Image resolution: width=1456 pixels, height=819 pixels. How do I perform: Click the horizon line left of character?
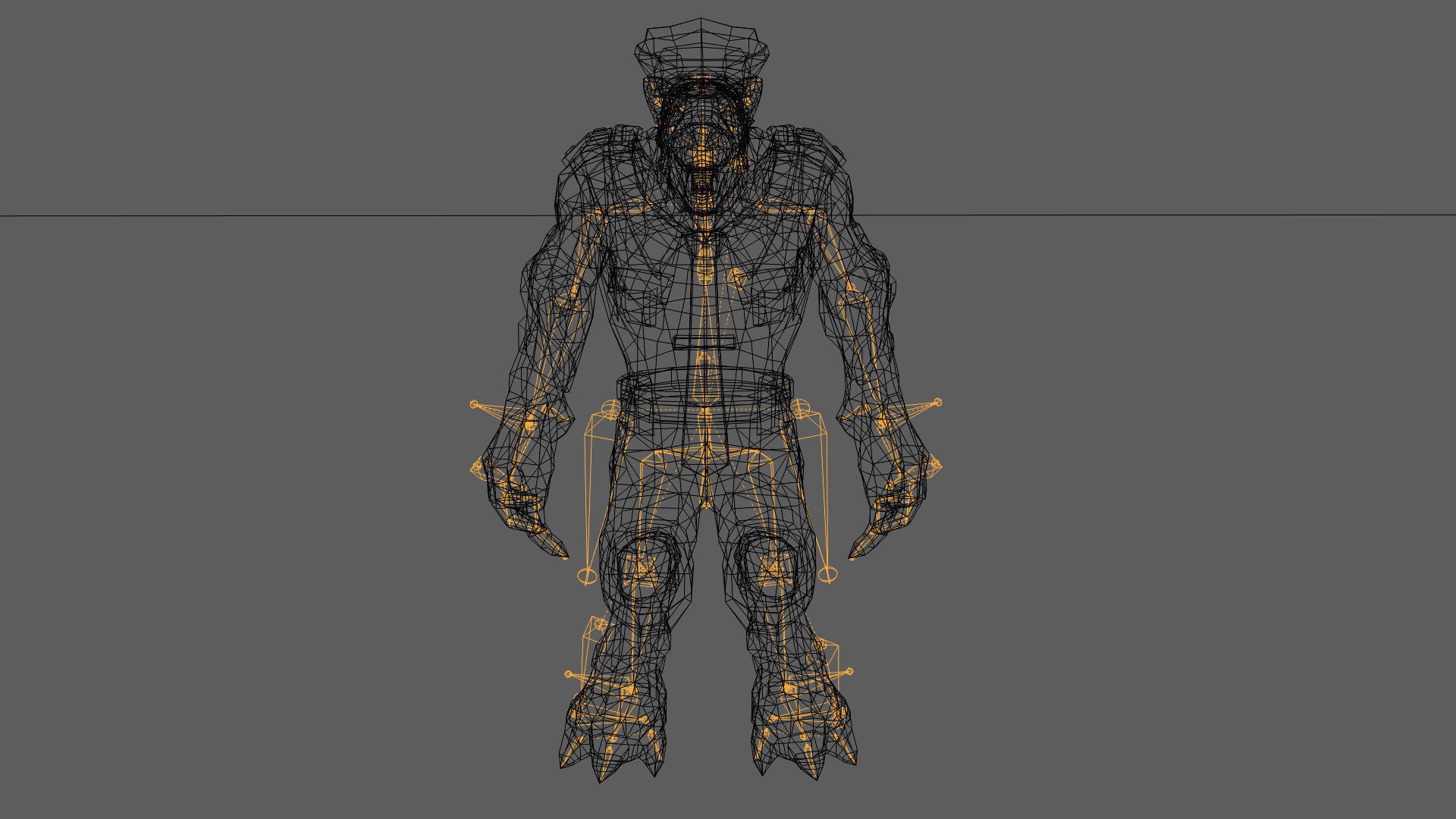pos(265,216)
